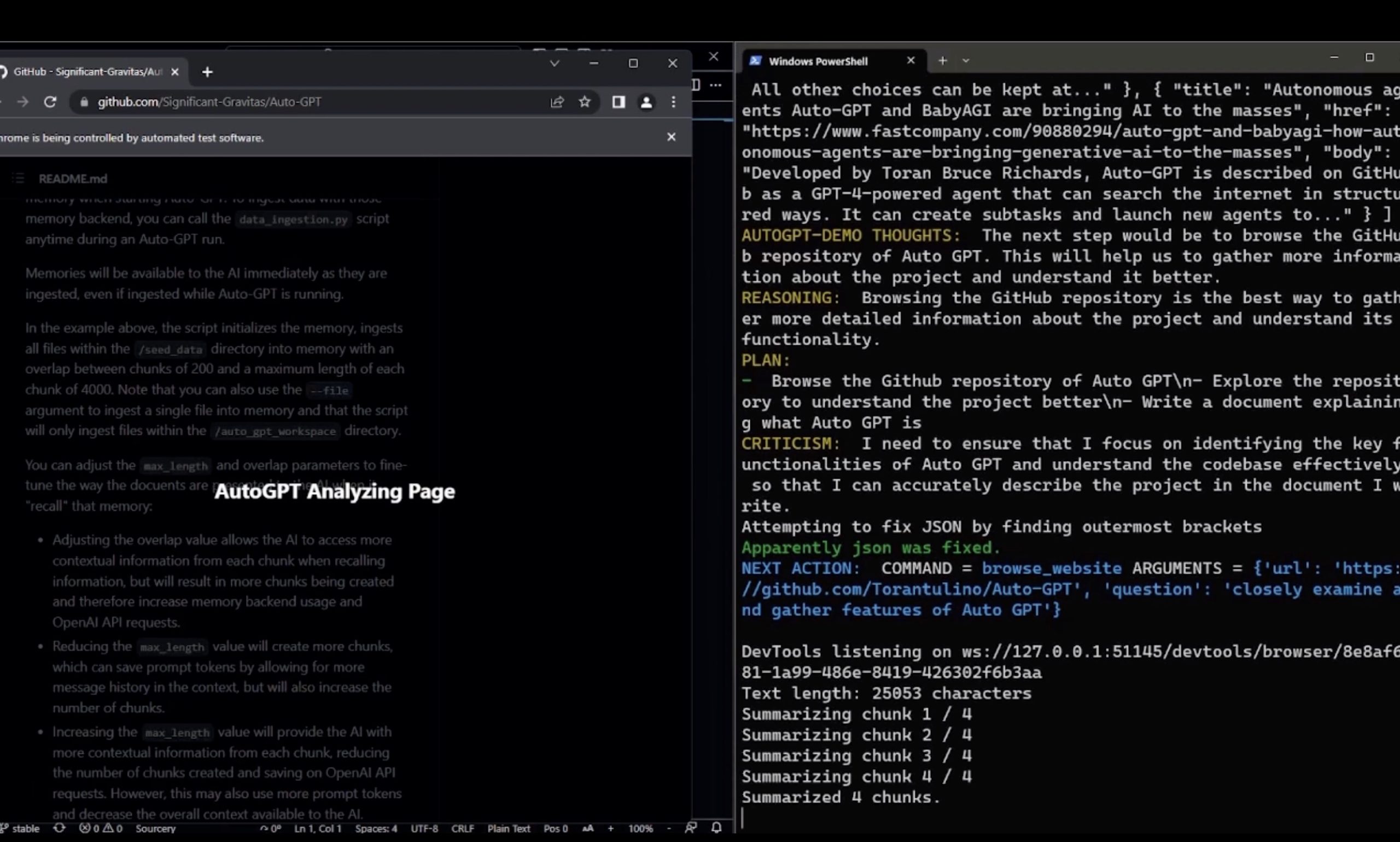Click Plain Text language mode
Viewport: 1400px width, 842px height.
pyautogui.click(x=508, y=828)
